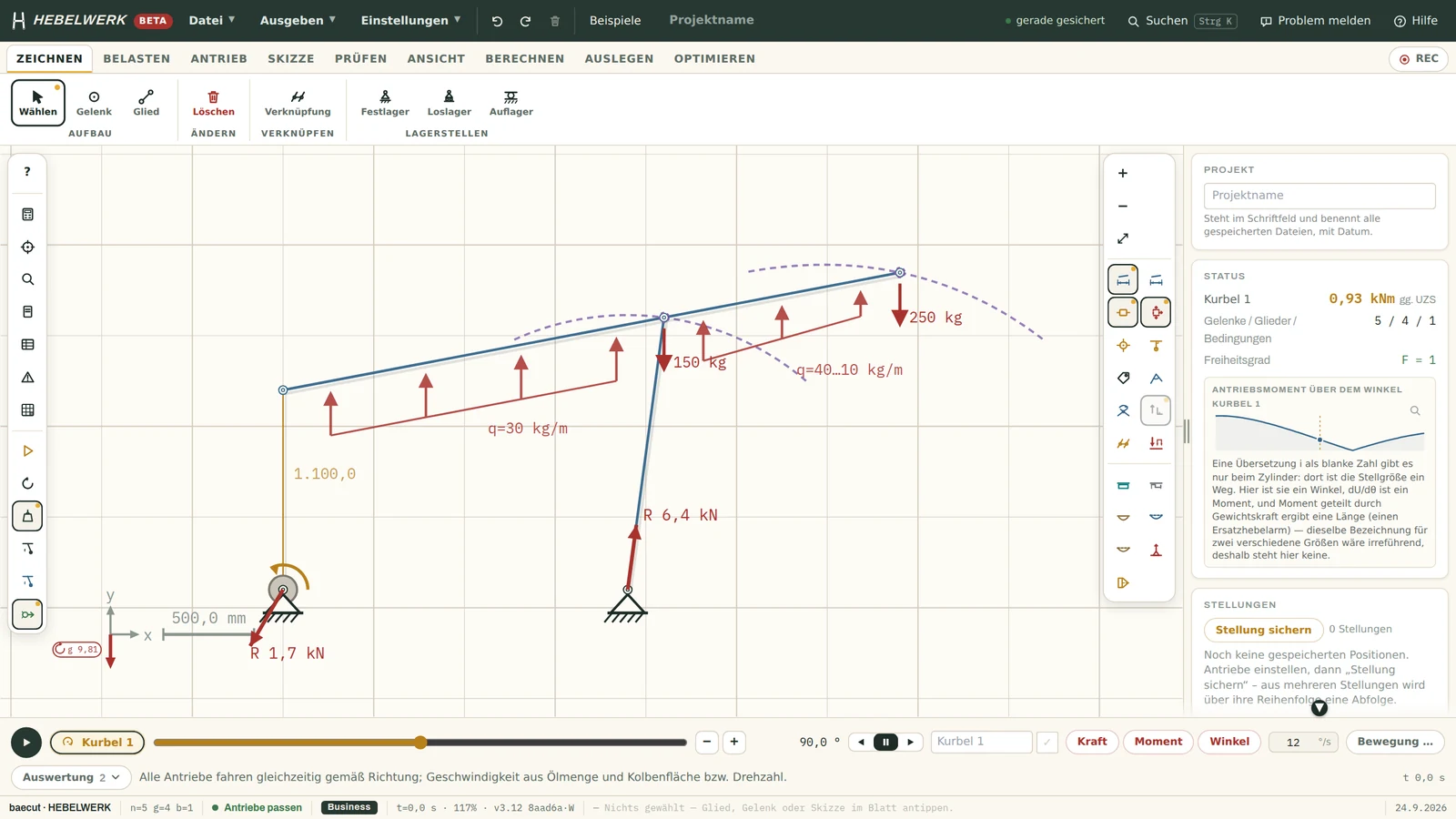
Task: Click the Kraft button
Action: tap(1092, 742)
